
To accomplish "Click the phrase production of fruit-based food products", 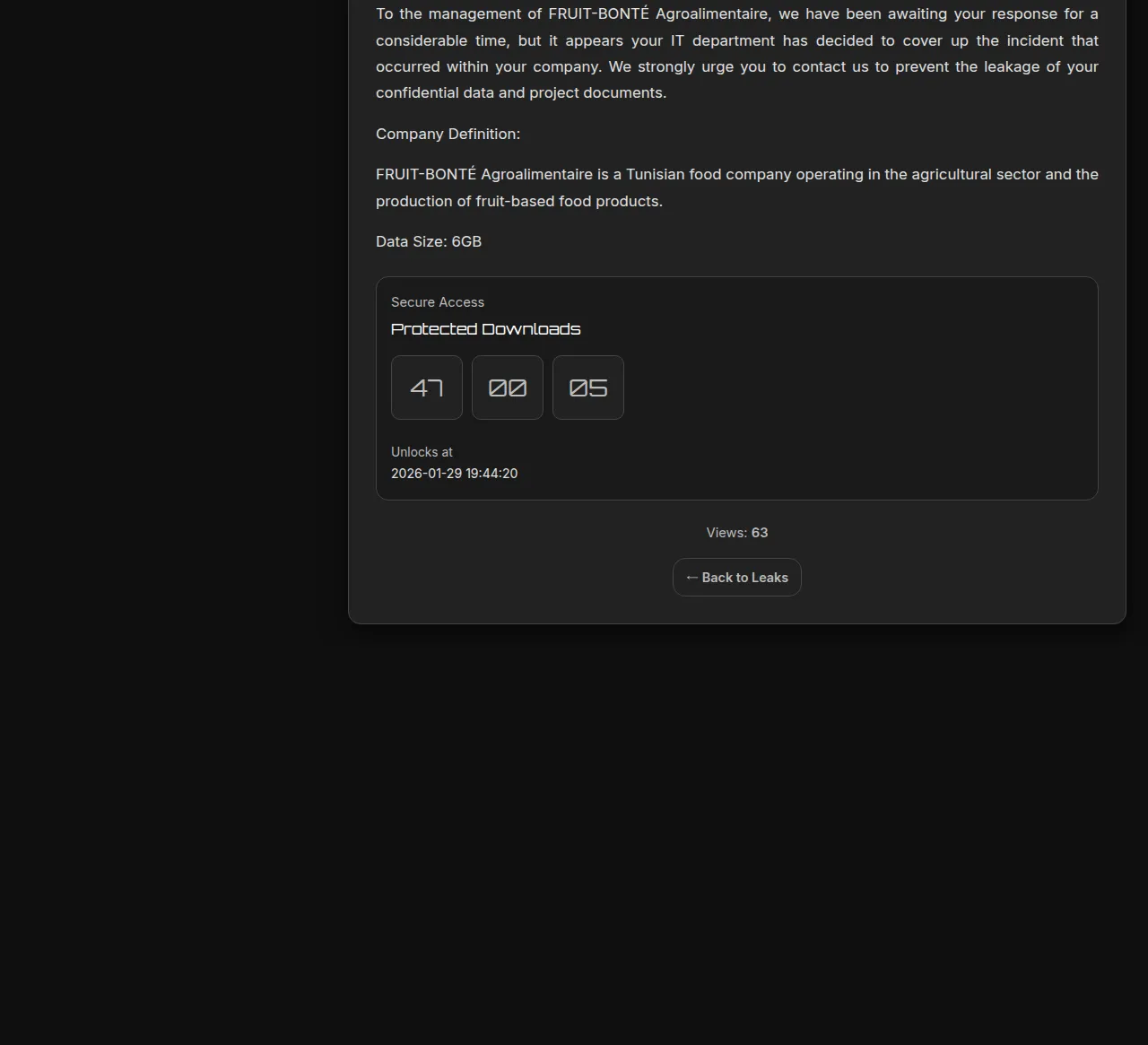I will 518,201.
